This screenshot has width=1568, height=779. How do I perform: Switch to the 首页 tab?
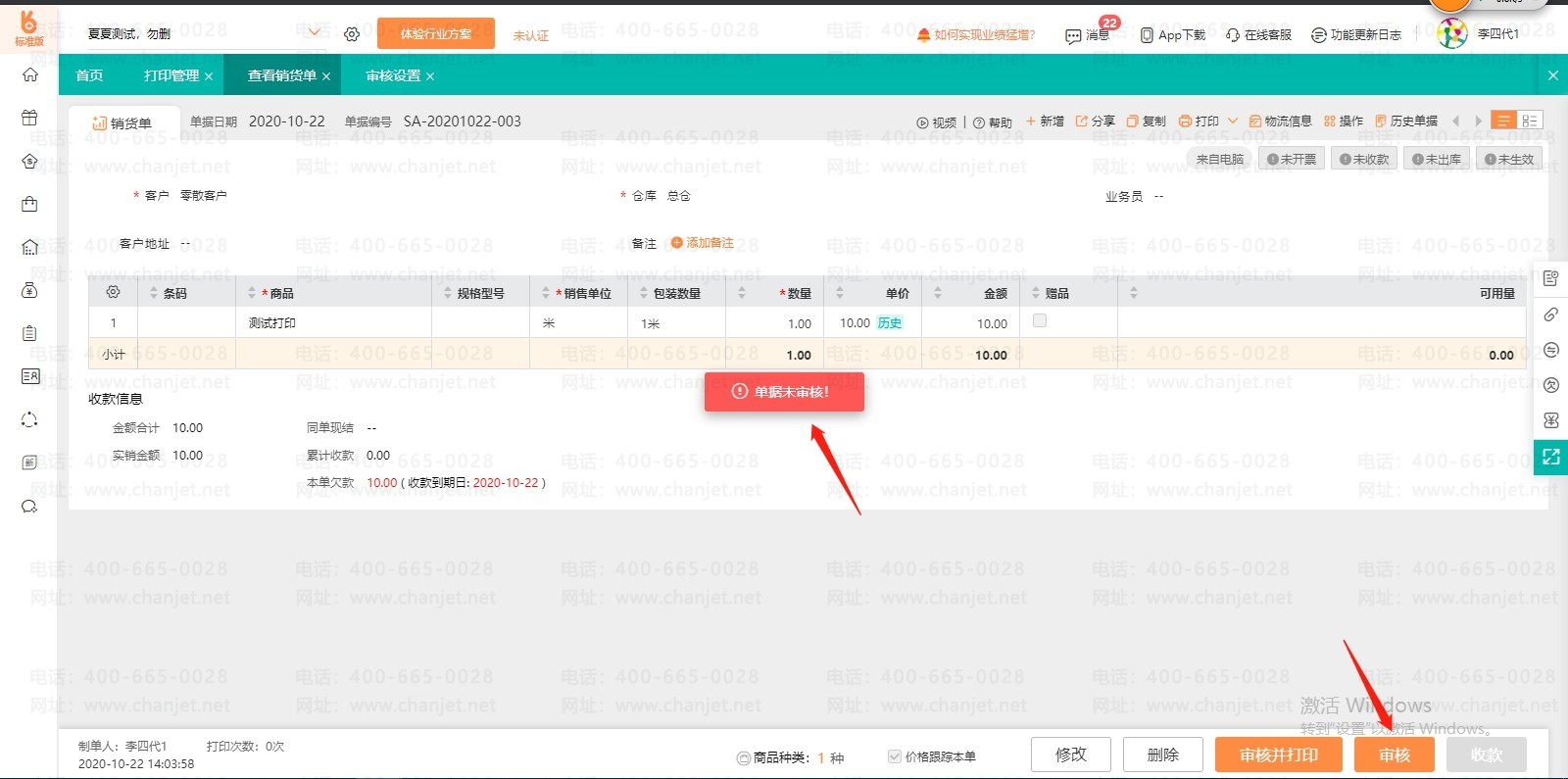[x=89, y=75]
